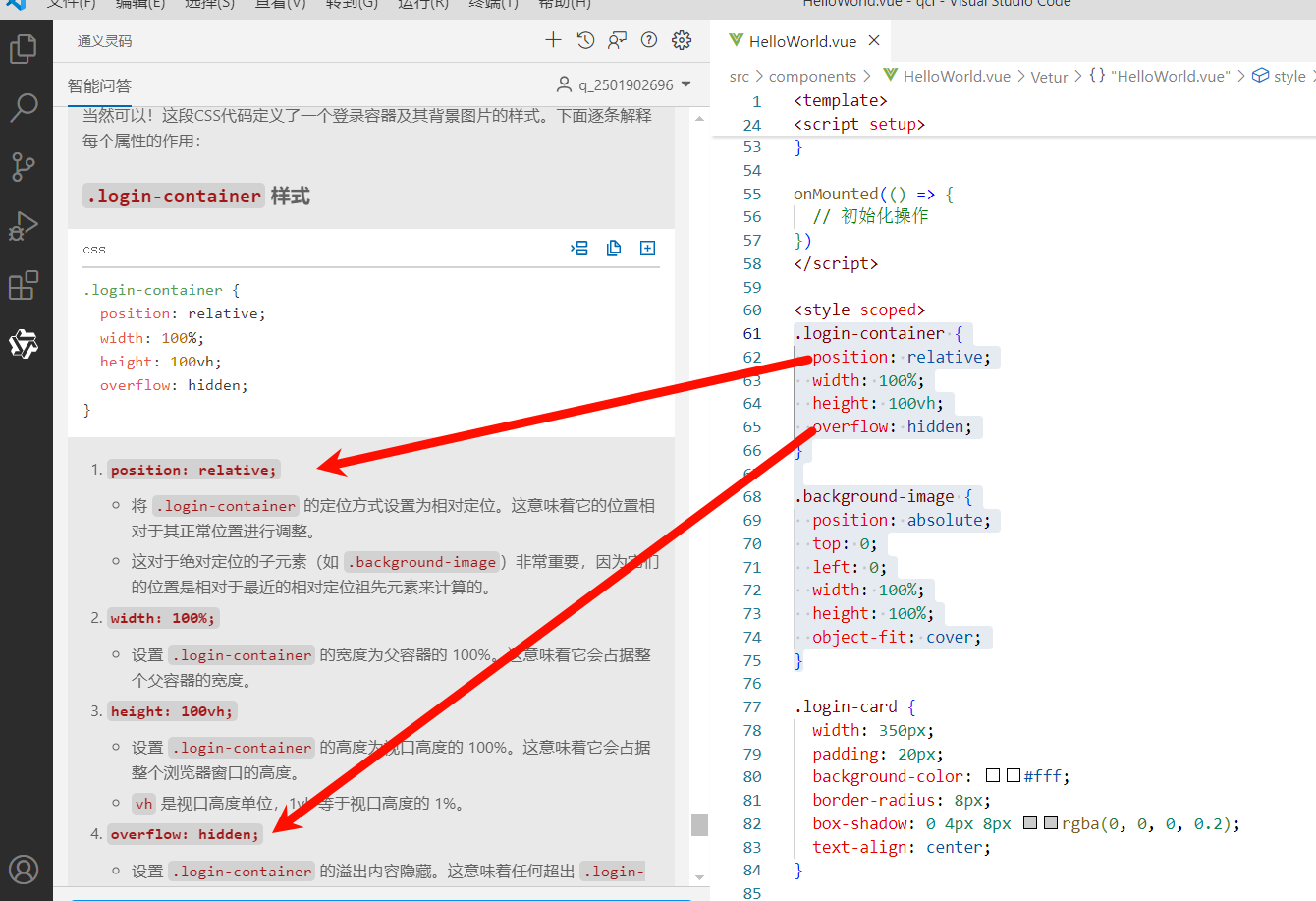Click the "vh" inline code chip
The height and width of the screenshot is (901, 1316).
point(144,804)
